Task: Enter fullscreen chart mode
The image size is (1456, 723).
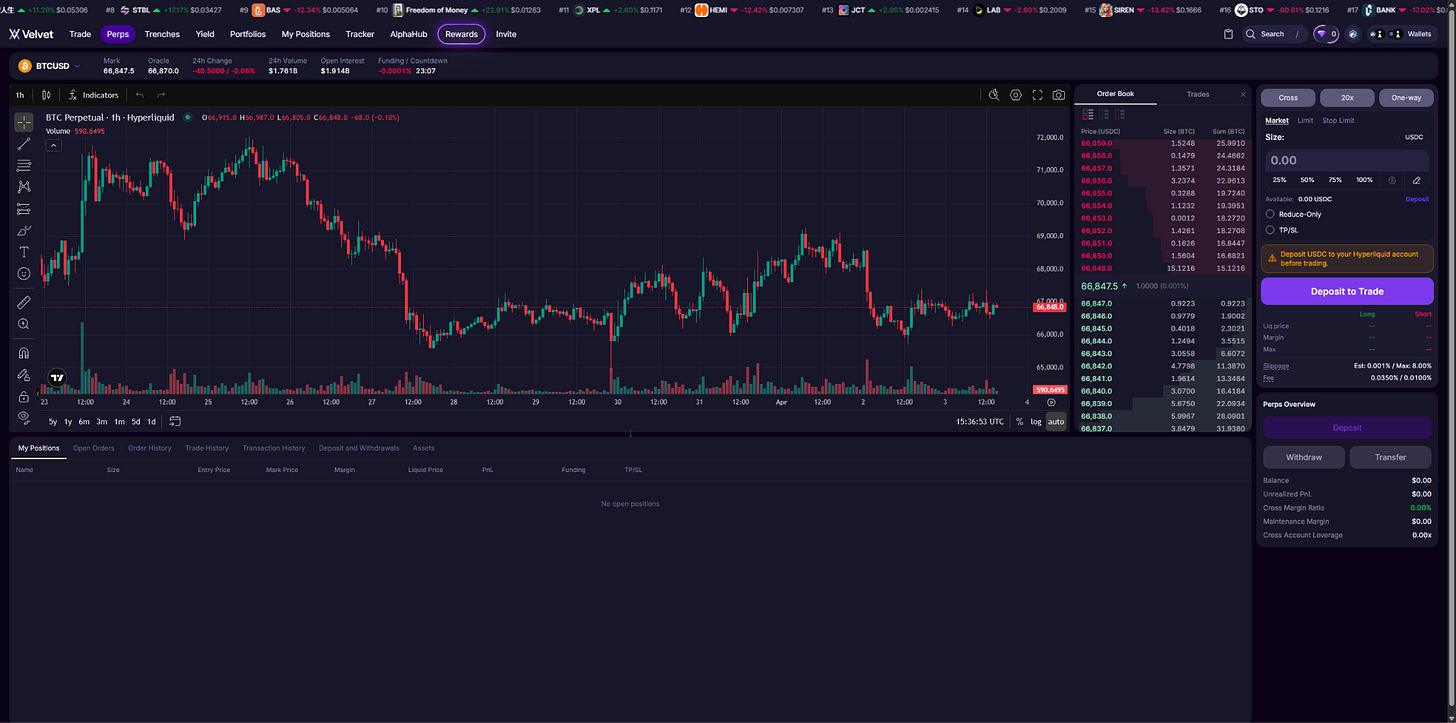Action: pyautogui.click(x=1037, y=95)
